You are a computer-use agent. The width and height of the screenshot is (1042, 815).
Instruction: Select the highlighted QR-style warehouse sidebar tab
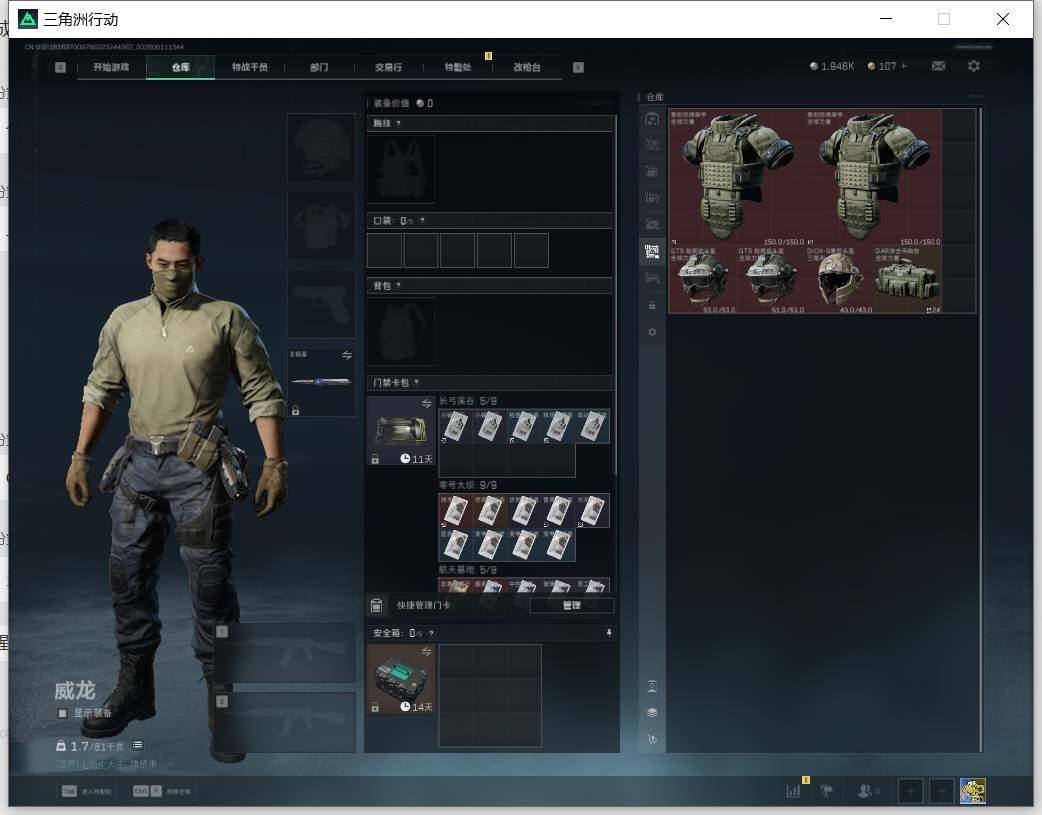pyautogui.click(x=652, y=252)
